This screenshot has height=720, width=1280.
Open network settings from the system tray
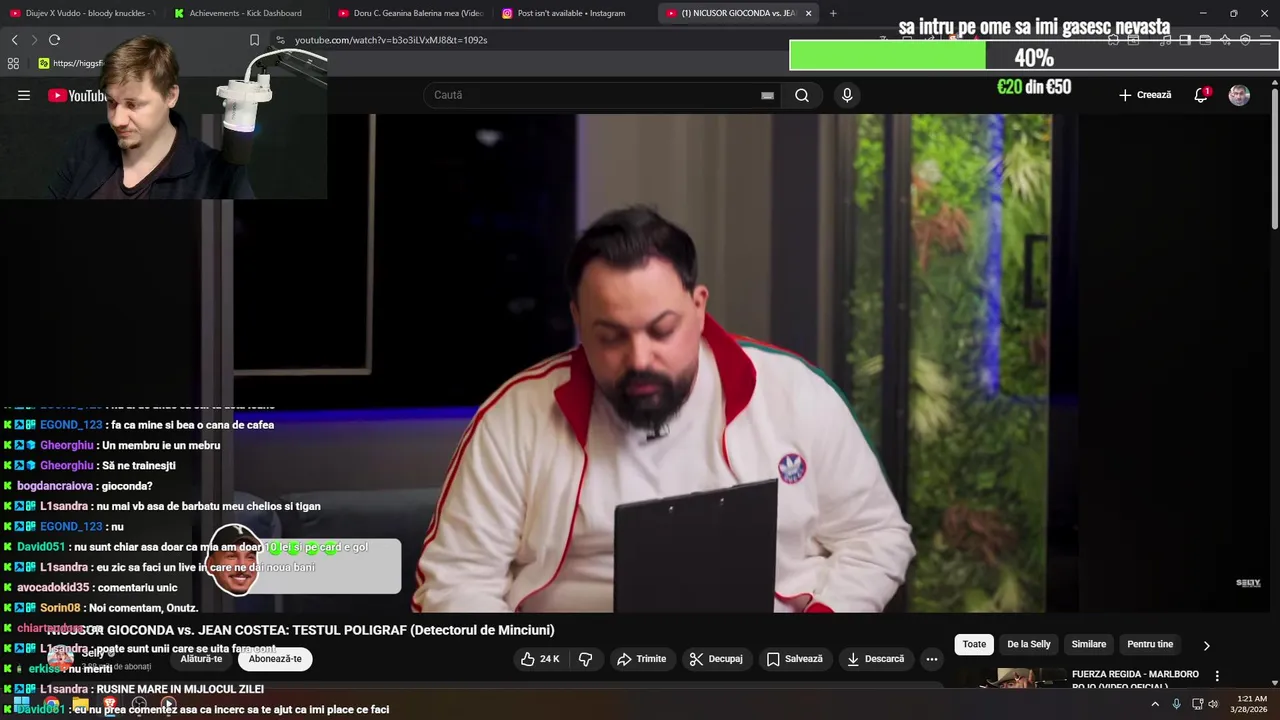coord(1197,704)
